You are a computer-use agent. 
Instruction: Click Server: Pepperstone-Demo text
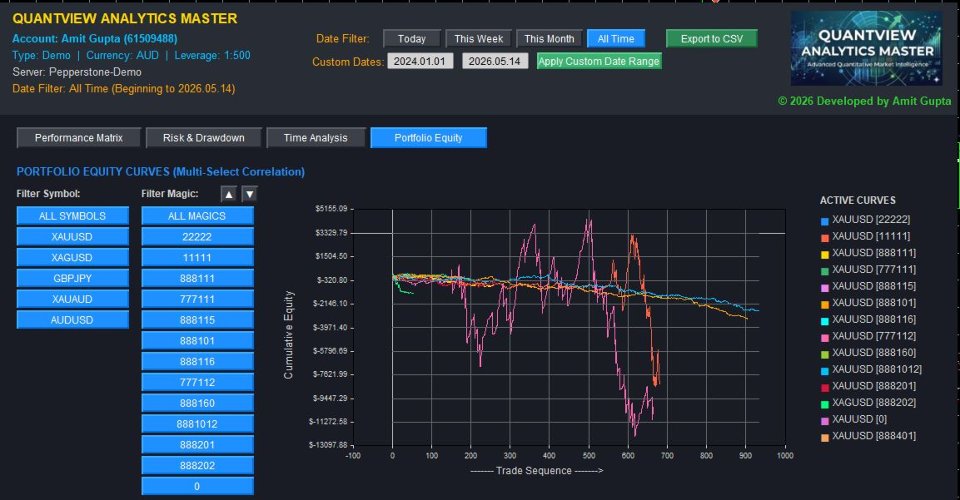pyautogui.click(x=77, y=72)
